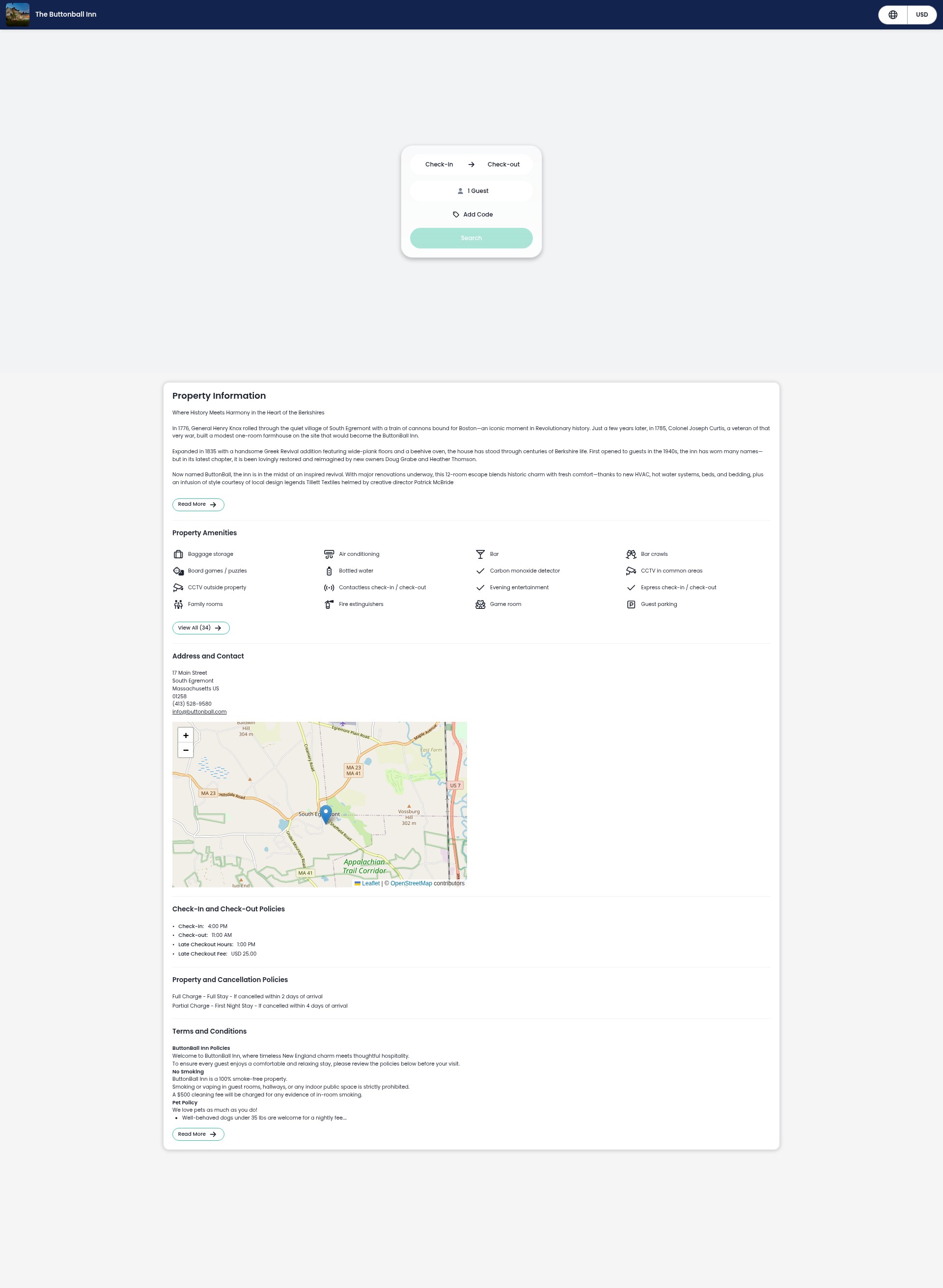Open the USD currency selector
The image size is (943, 1288).
pos(921,15)
